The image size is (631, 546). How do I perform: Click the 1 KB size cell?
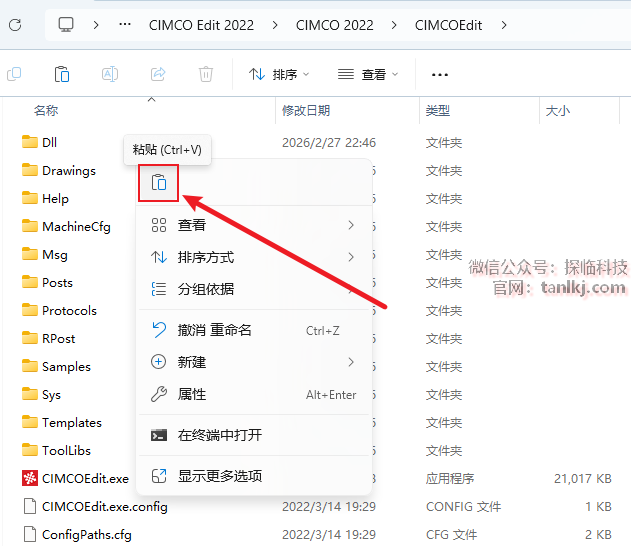598,507
